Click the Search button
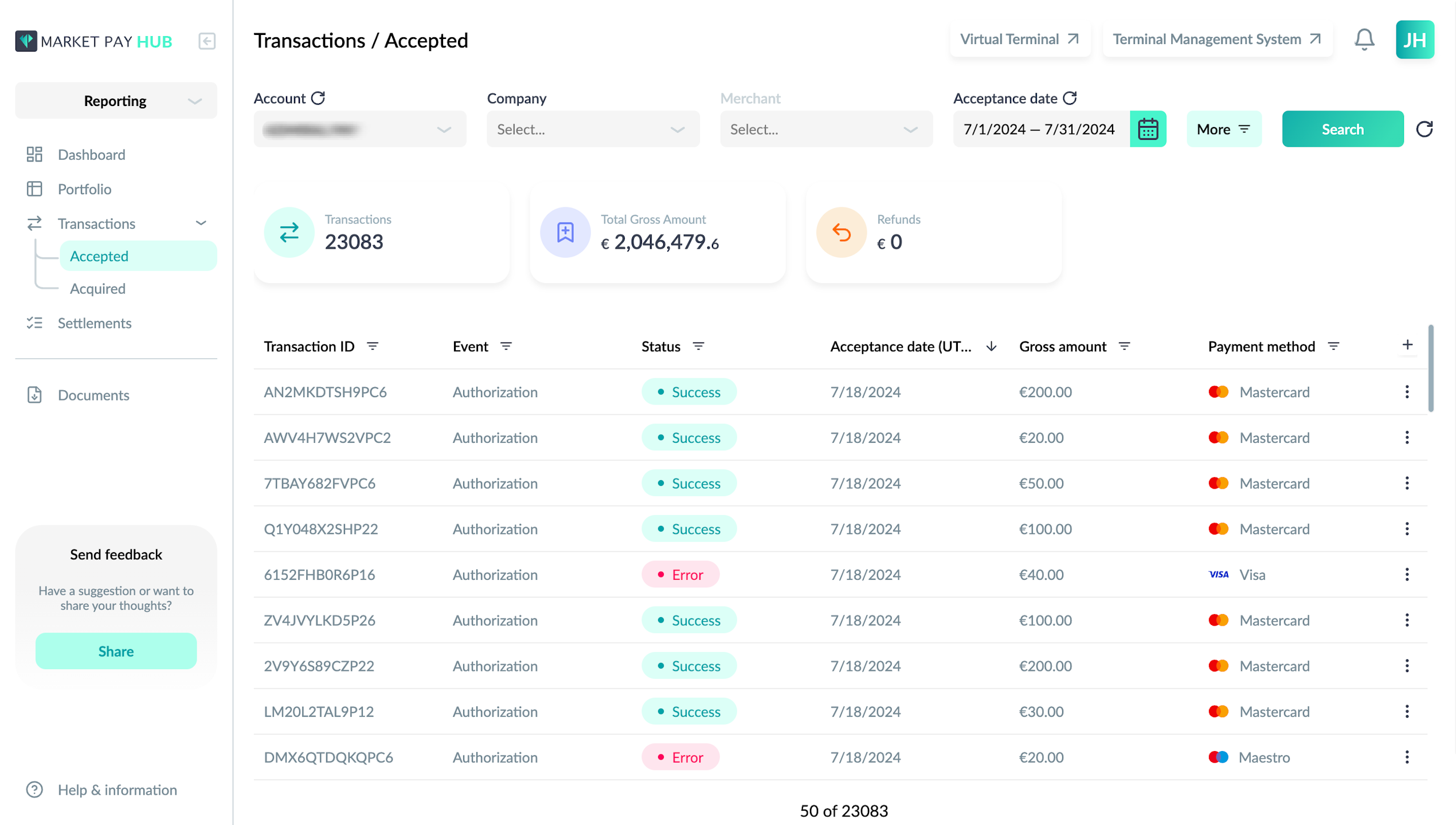The width and height of the screenshot is (1456, 825). 1343,129
